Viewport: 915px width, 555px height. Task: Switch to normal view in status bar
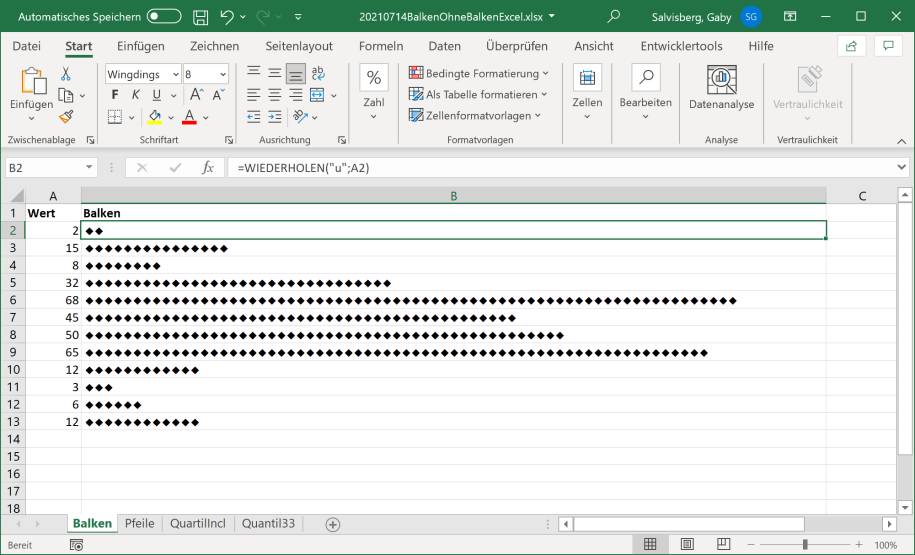click(x=649, y=544)
